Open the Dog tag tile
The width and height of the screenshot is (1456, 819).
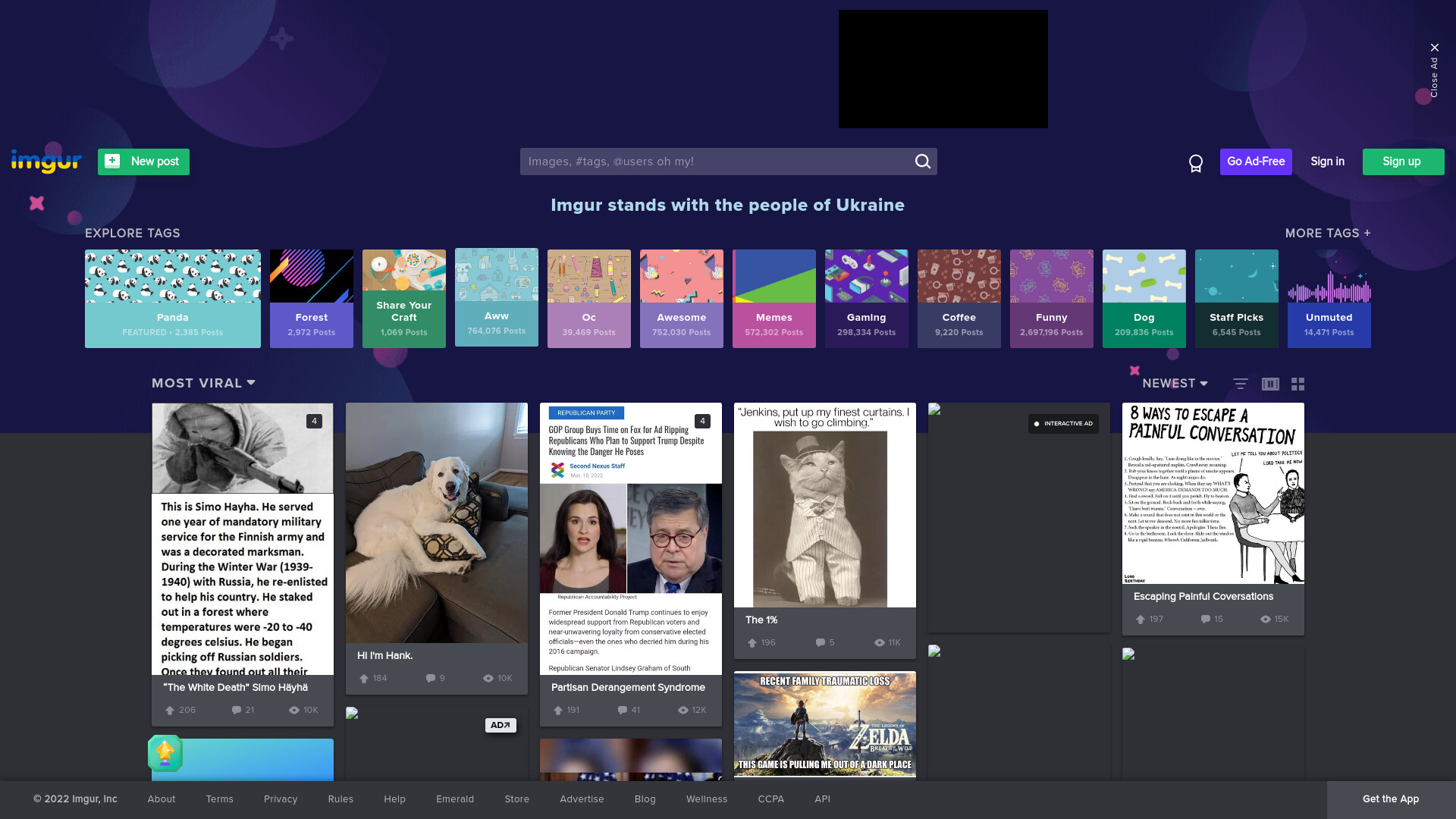pos(1144,299)
